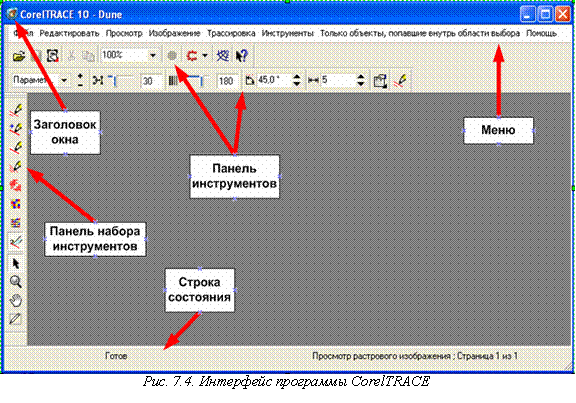Screen dimensions: 576x403
Task: Click the scanner acquire image icon
Action: pyautogui.click(x=53, y=56)
